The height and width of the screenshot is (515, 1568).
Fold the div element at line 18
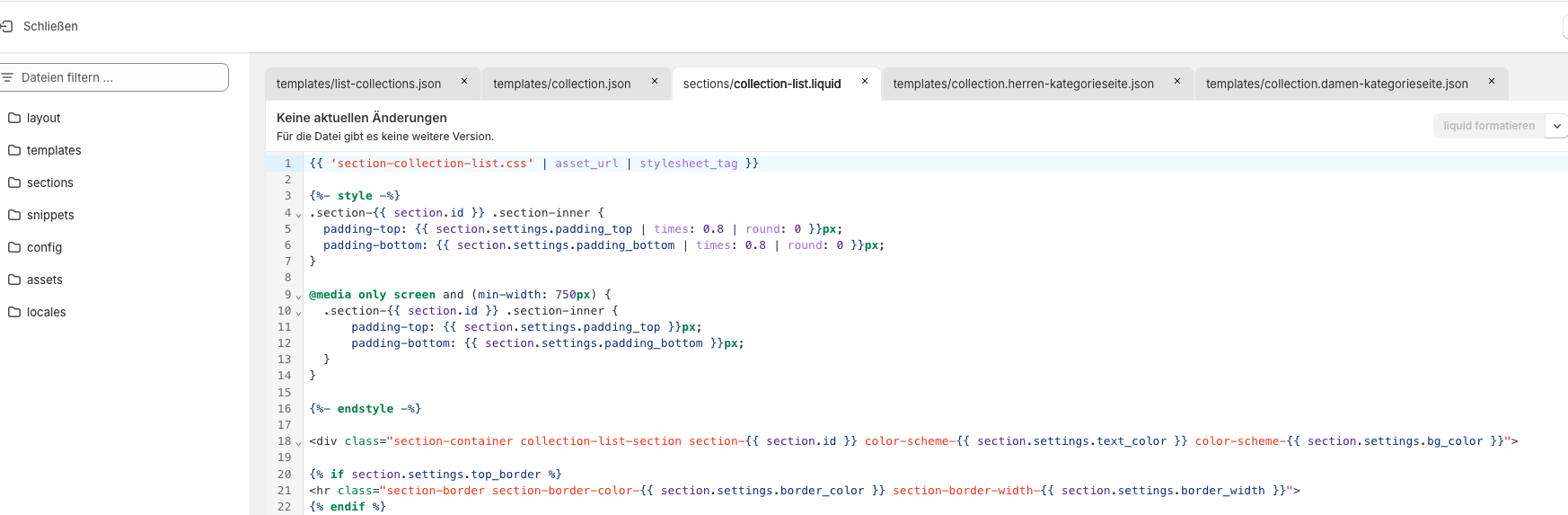[299, 443]
